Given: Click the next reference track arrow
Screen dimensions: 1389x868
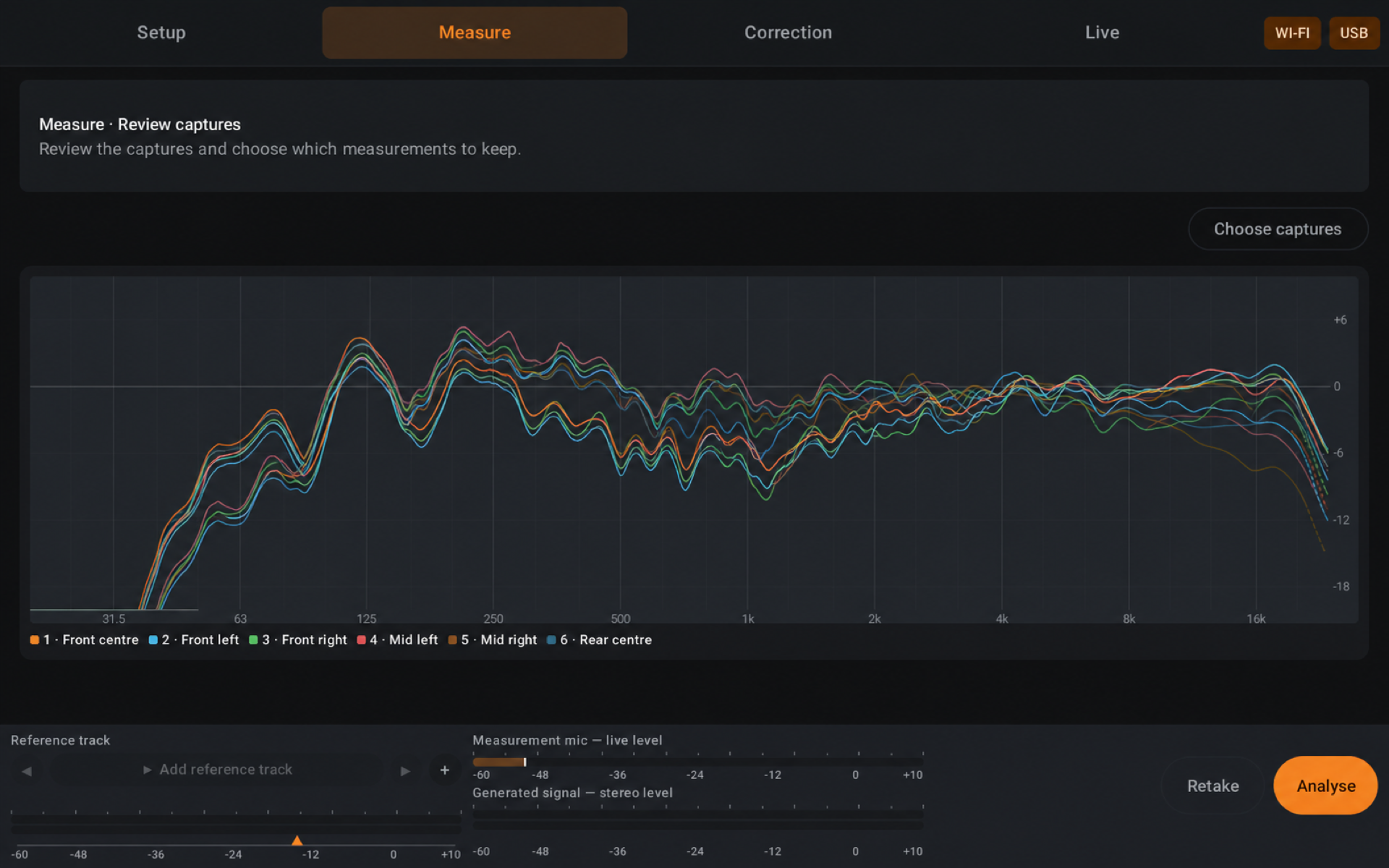Looking at the screenshot, I should [x=405, y=771].
